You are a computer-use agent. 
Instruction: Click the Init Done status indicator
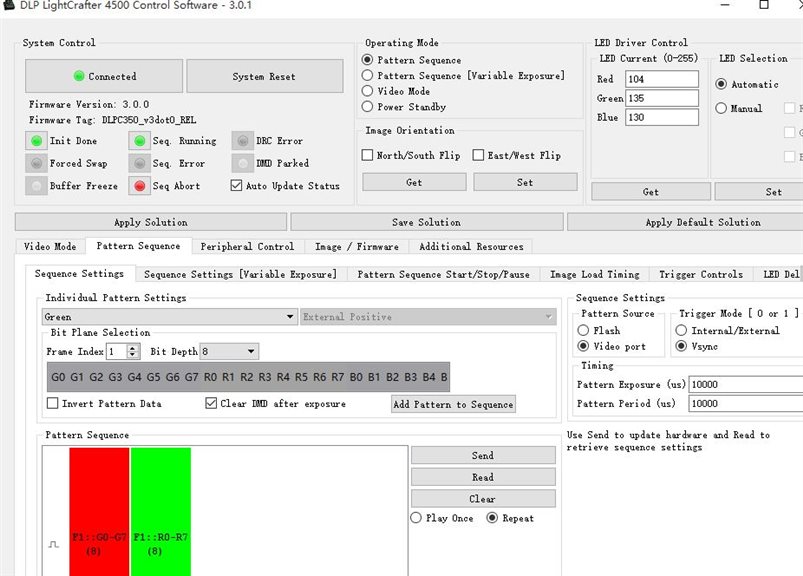pyautogui.click(x=36, y=141)
